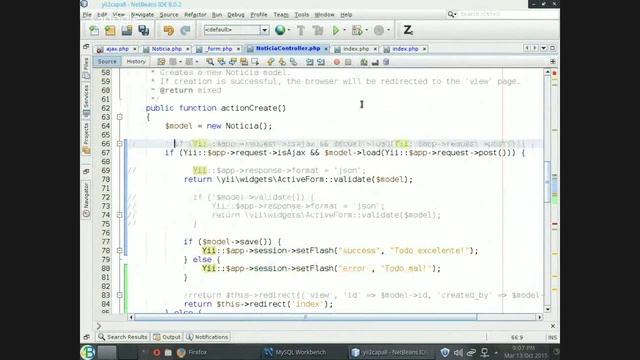This screenshot has width=640, height=360.
Task: Open the Refactor menu
Action: tap(195, 15)
